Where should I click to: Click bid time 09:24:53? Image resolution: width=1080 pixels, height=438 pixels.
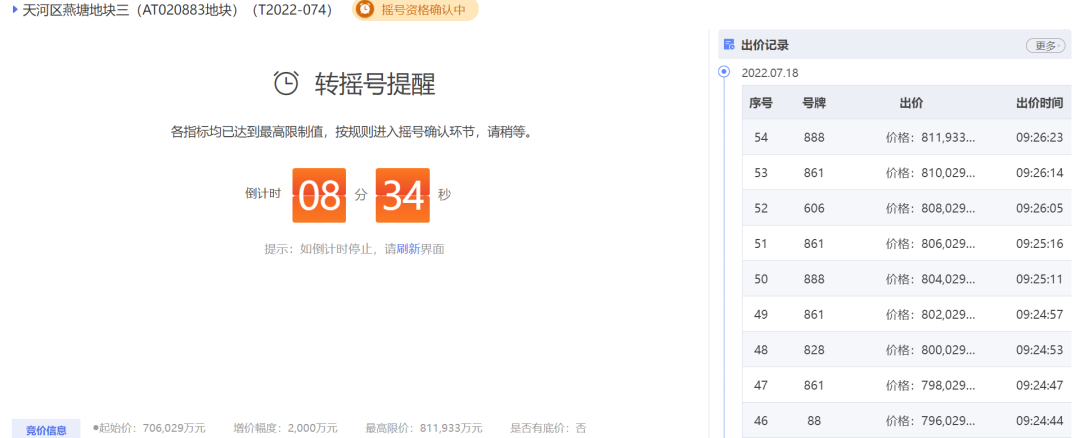pos(1039,350)
